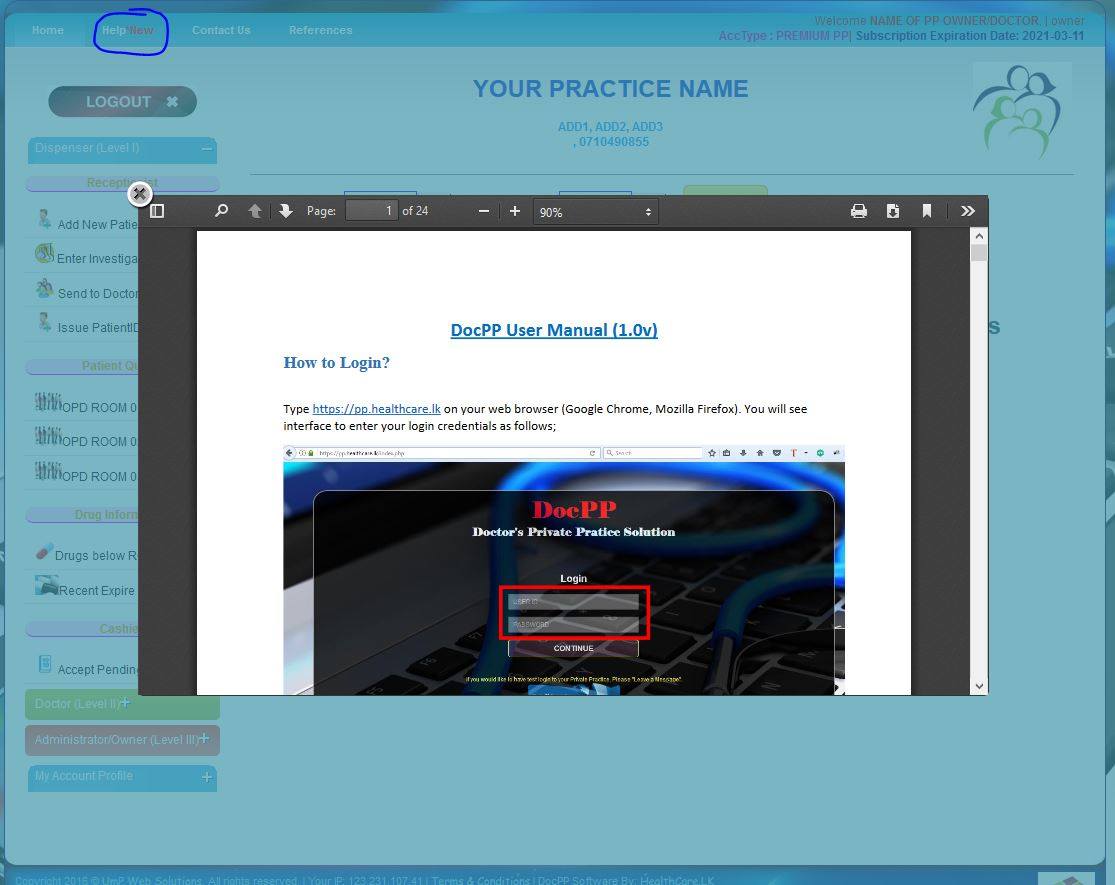Download the user manual PDF
This screenshot has width=1115, height=885.
click(893, 211)
